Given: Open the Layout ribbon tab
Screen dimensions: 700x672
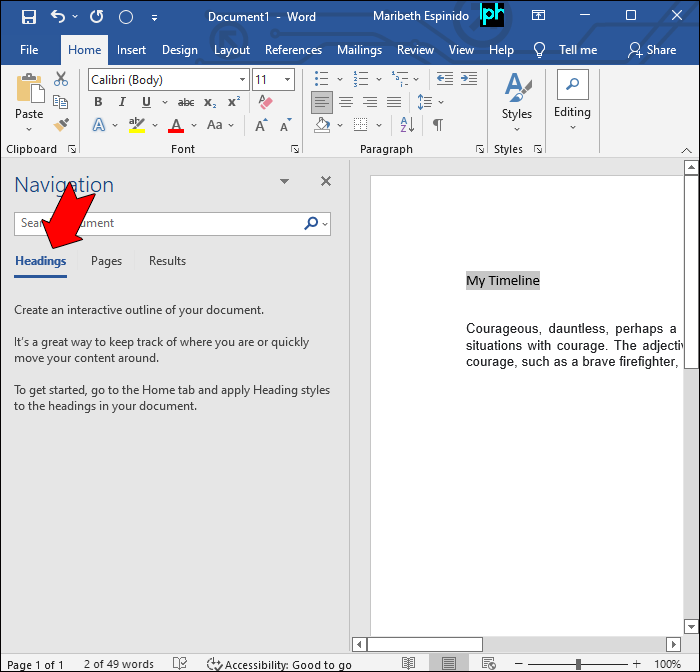Looking at the screenshot, I should (x=232, y=50).
